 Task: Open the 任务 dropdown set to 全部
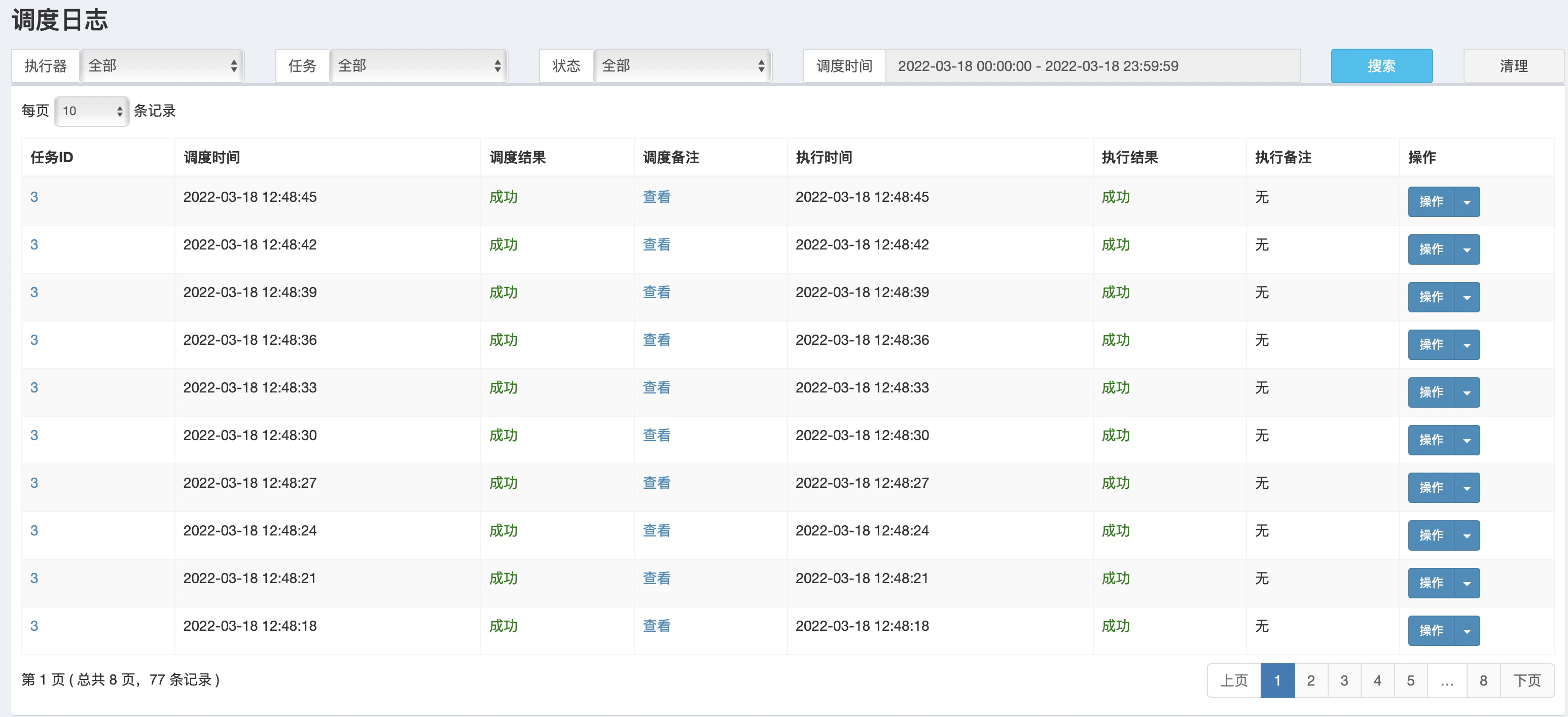418,66
